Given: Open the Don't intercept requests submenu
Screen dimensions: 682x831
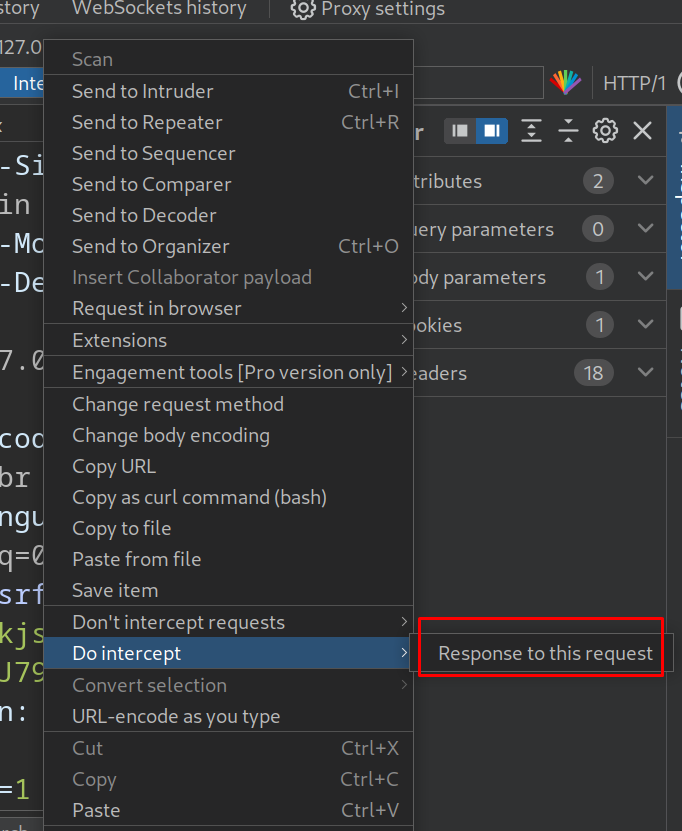Looking at the screenshot, I should pos(228,622).
